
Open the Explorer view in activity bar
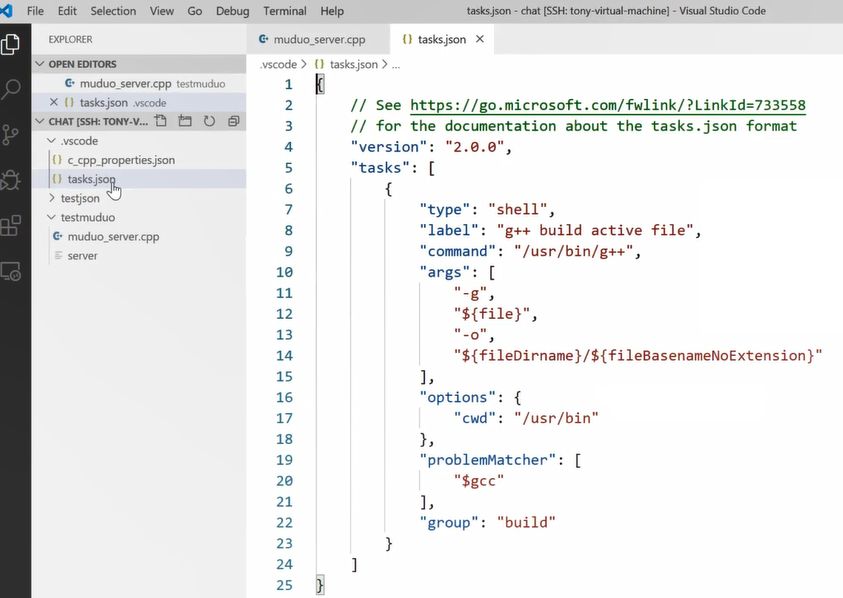click(x=11, y=45)
